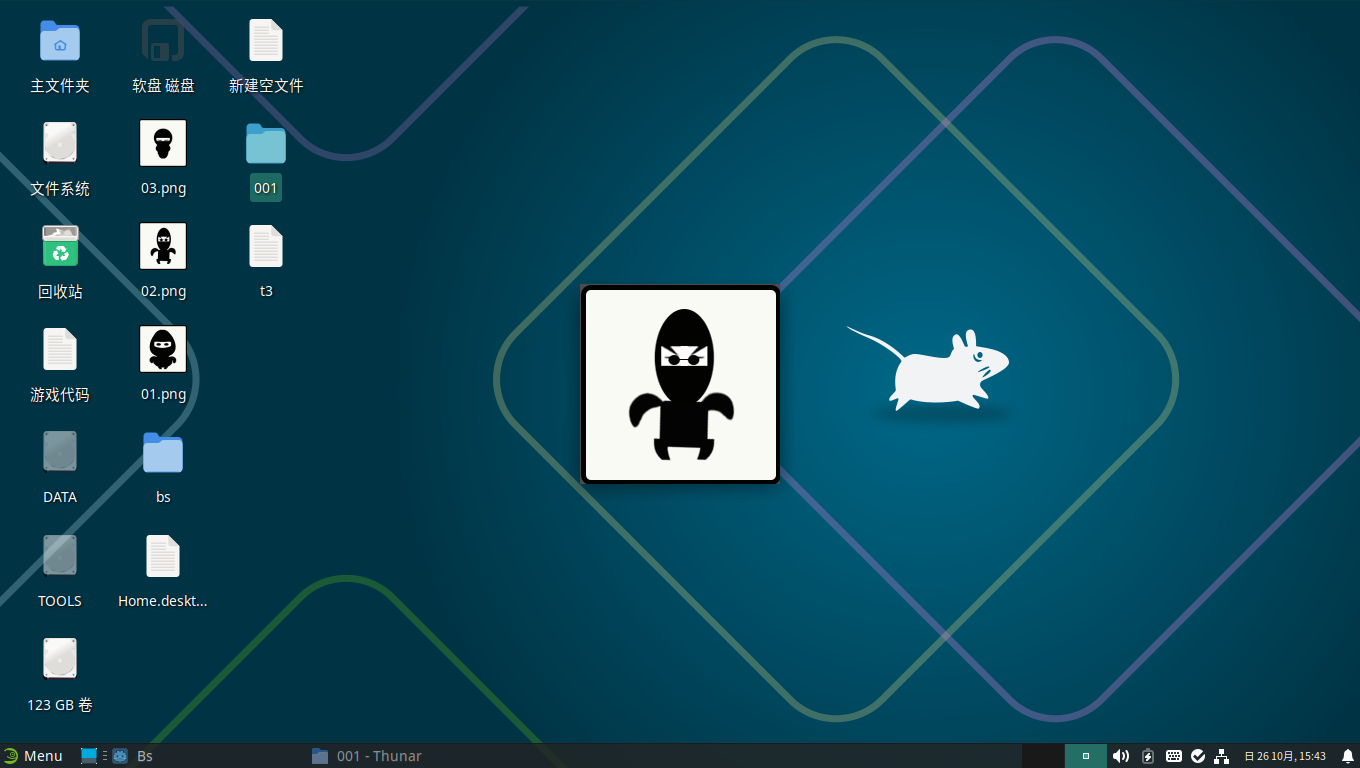This screenshot has height=768, width=1360.
Task: Select the 01.png image thumbnail
Action: point(163,350)
